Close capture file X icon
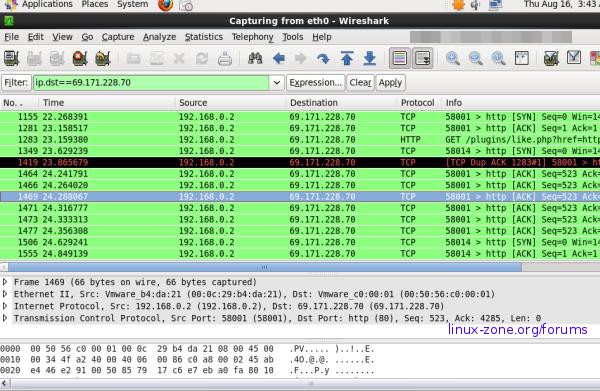Image resolution: width=600 pixels, height=391 pixels. (x=179, y=59)
